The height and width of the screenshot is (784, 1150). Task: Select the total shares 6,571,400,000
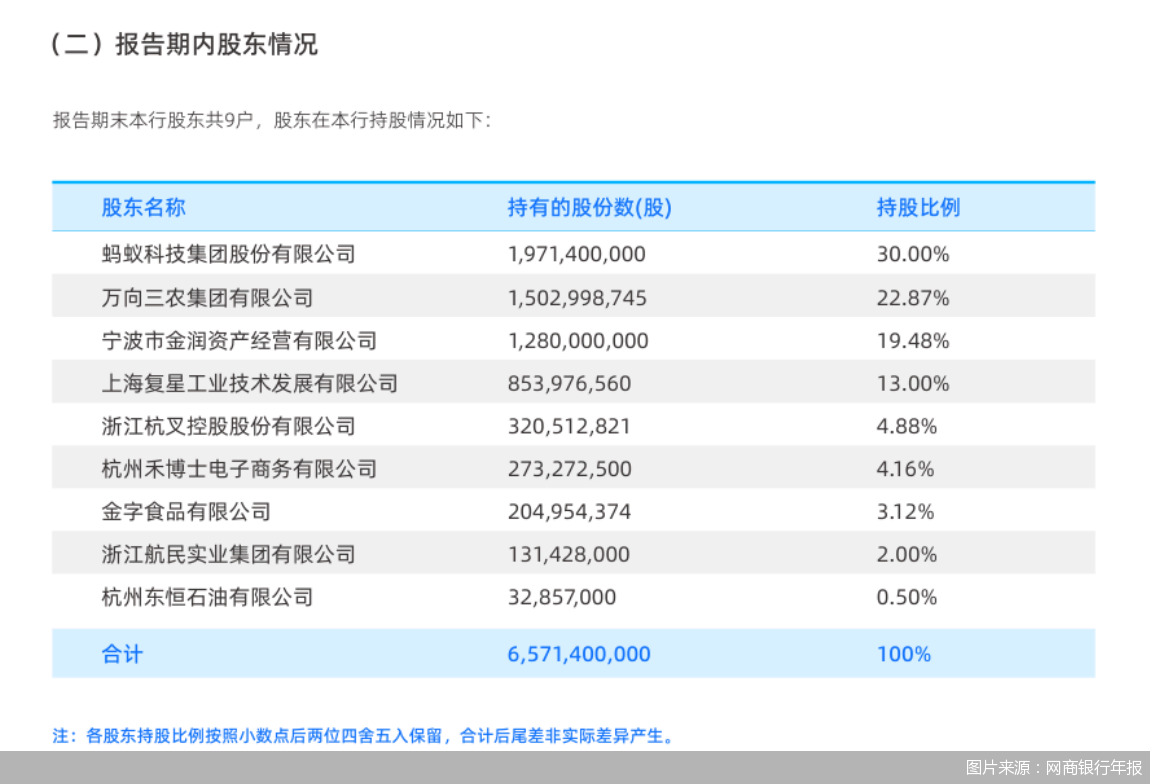pos(578,654)
